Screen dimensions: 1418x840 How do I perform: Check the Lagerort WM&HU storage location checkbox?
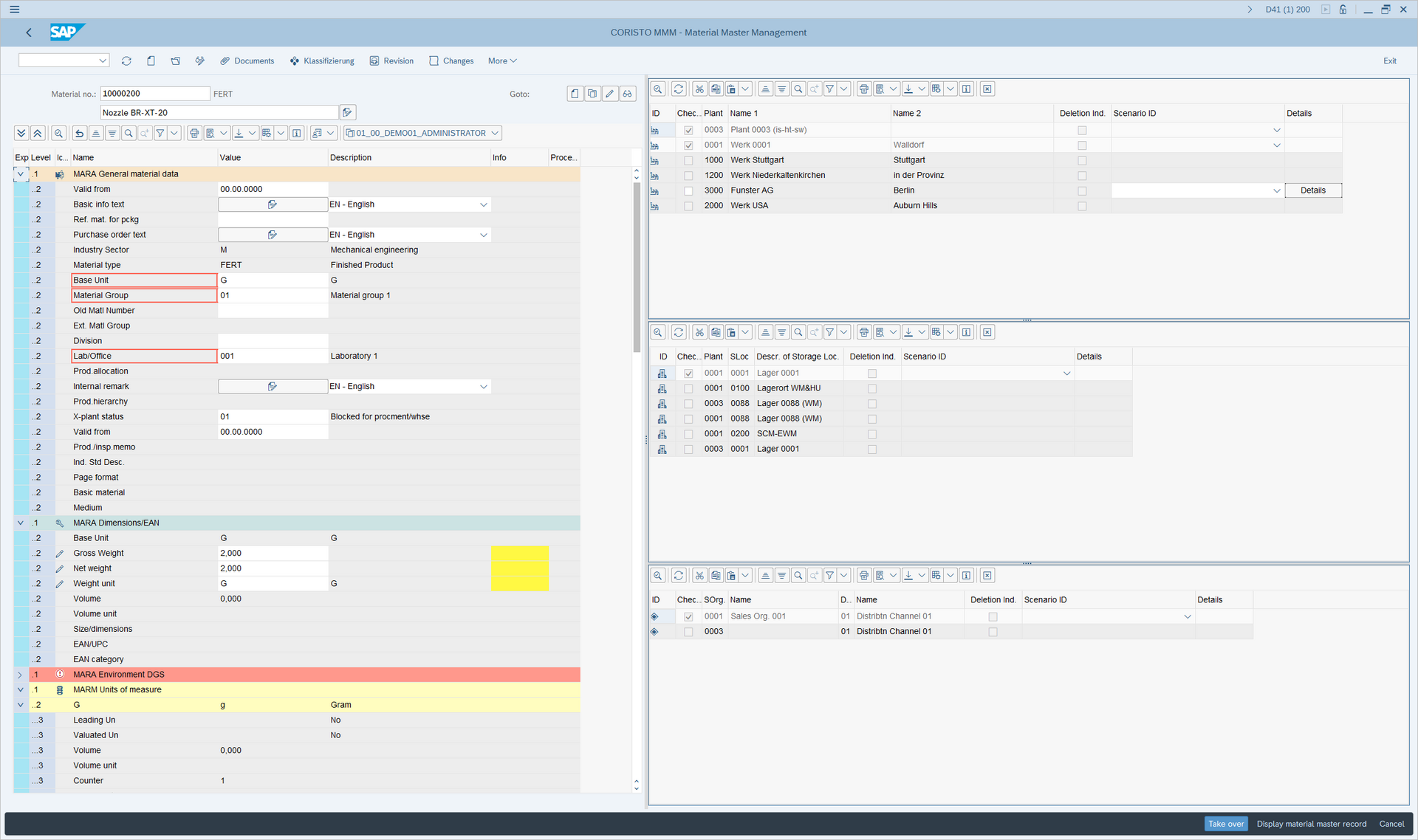coord(688,388)
